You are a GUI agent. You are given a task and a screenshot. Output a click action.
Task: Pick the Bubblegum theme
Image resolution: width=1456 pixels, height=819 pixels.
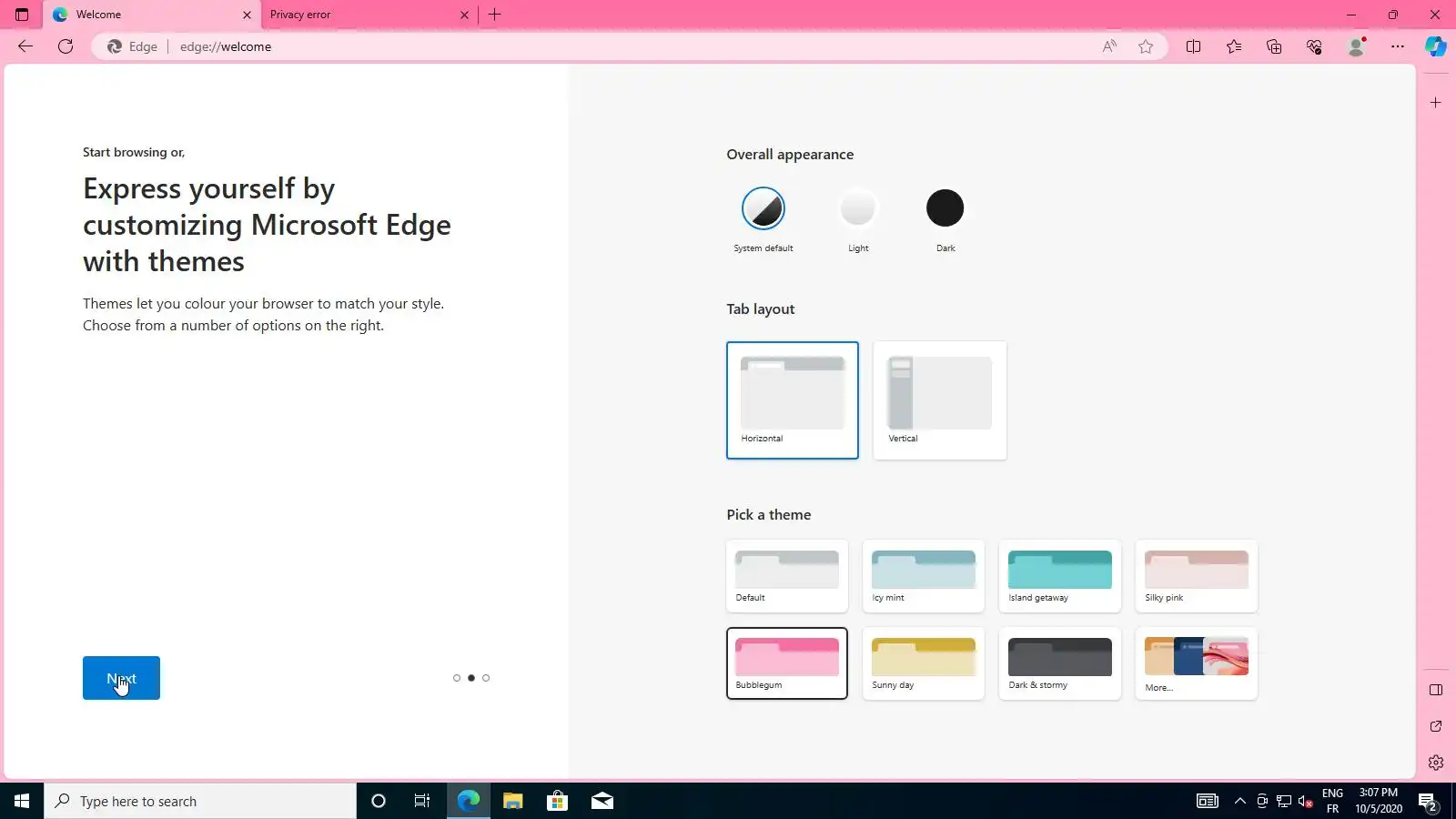[x=787, y=663]
